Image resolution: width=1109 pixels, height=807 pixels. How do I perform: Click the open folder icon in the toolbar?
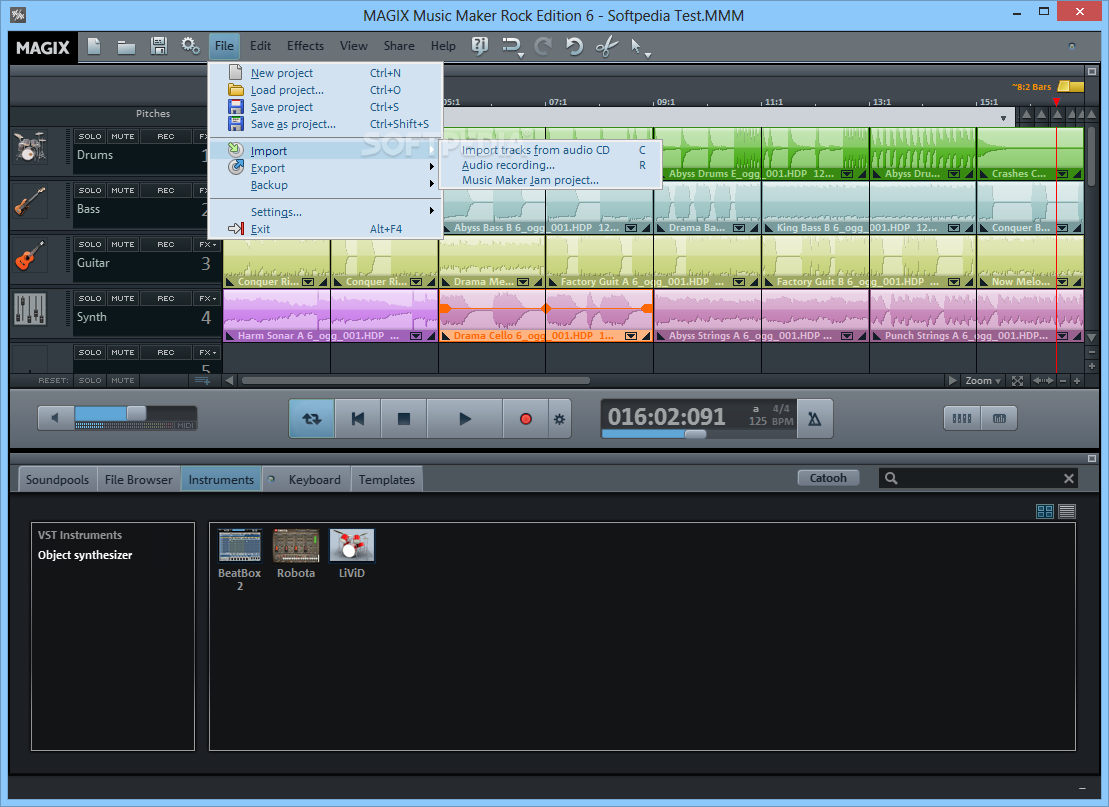[x=127, y=47]
